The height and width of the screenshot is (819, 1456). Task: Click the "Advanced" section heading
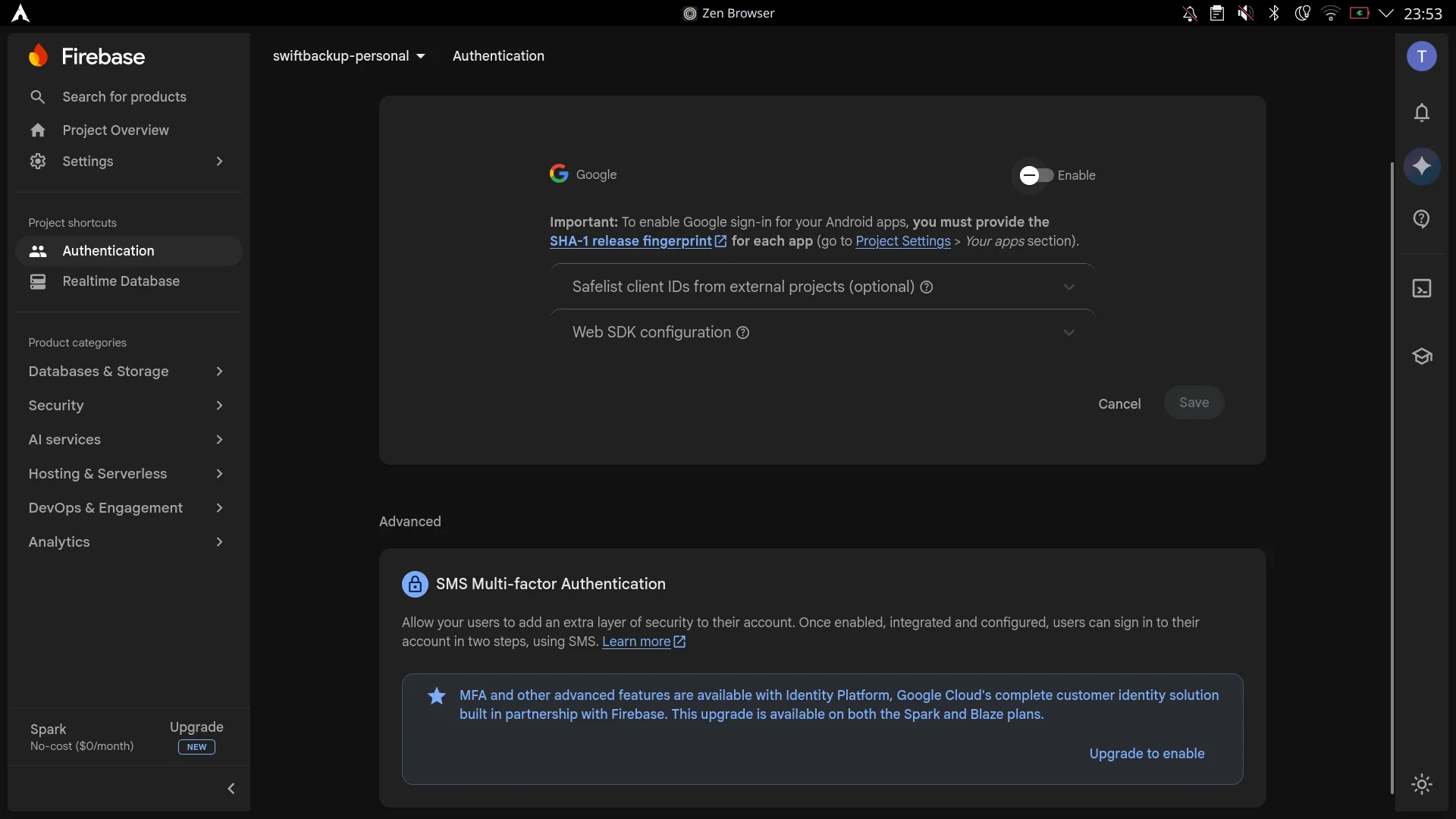(x=409, y=522)
